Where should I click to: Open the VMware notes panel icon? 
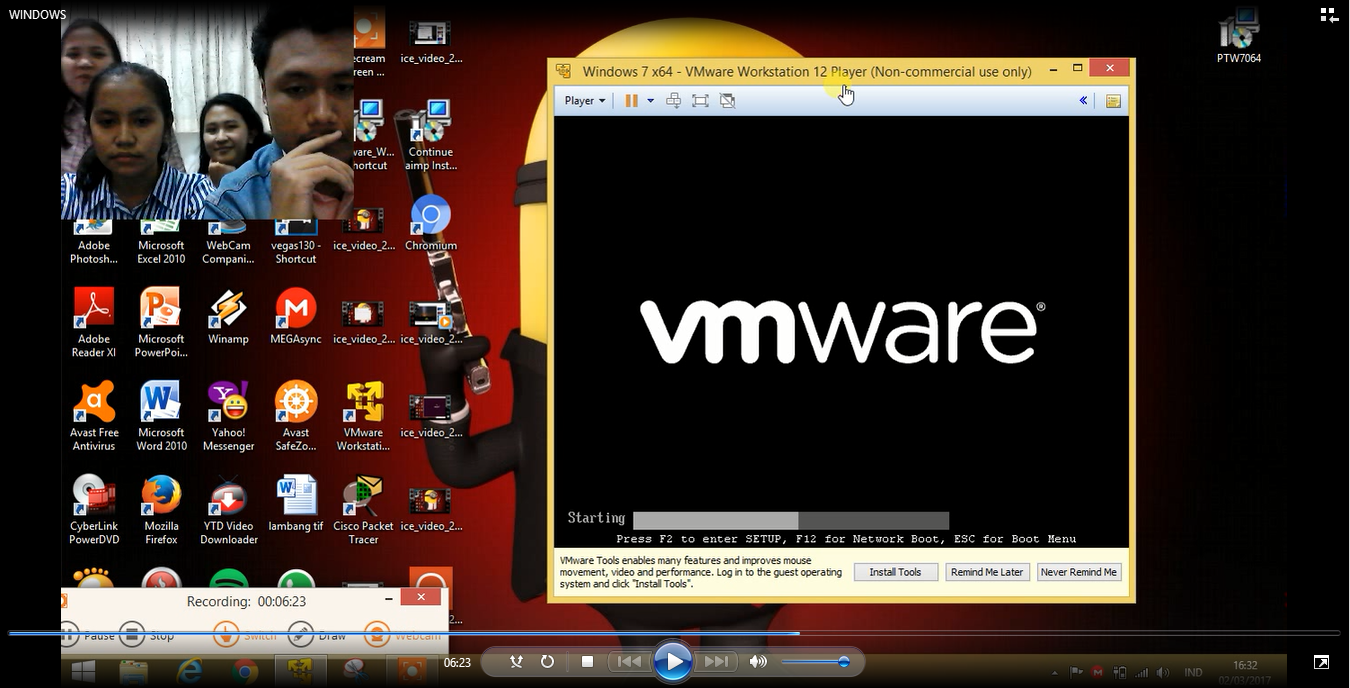point(1113,101)
